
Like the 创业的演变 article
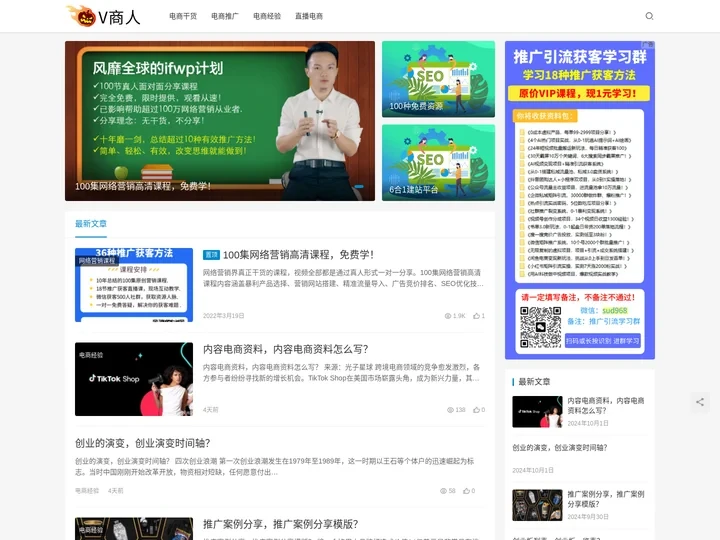pyautogui.click(x=469, y=491)
